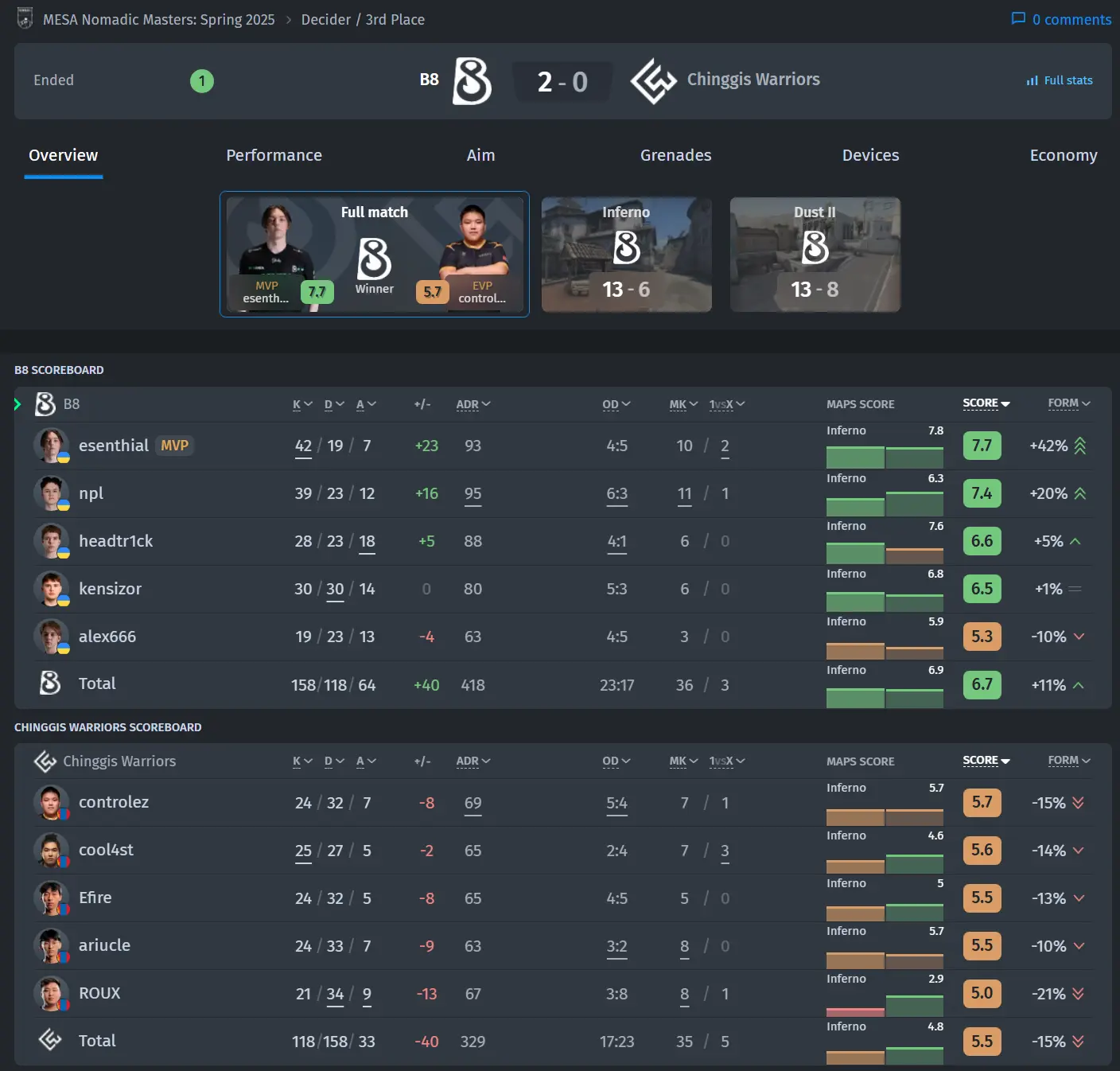1120x1071 pixels.
Task: Click the B8 team logo in header
Action: click(x=472, y=81)
